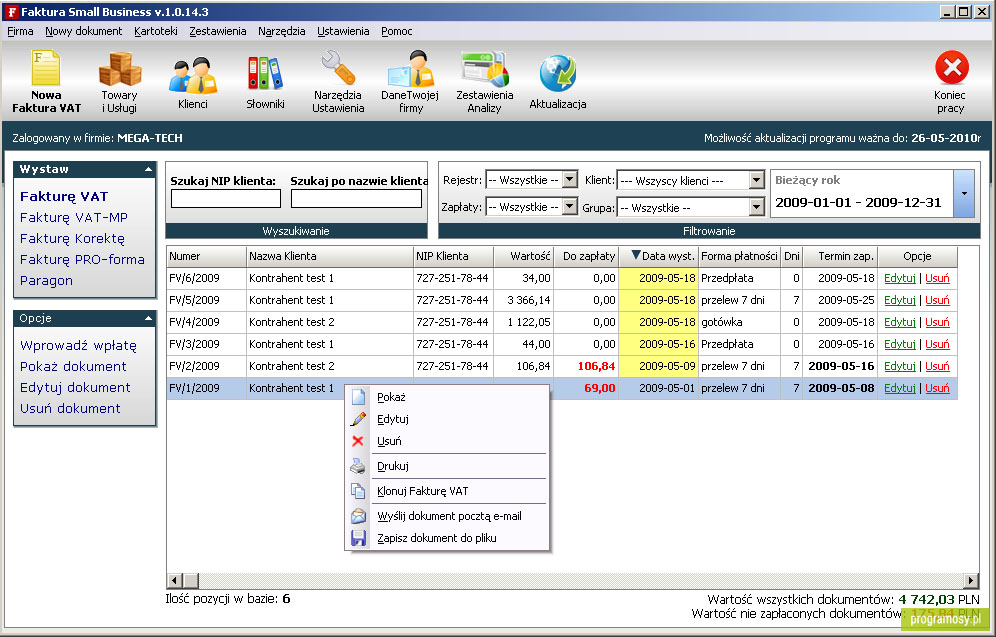Screen dimensions: 996x637
Task: Open Narzędzia Ustawienia wrench icon
Action: [337, 68]
